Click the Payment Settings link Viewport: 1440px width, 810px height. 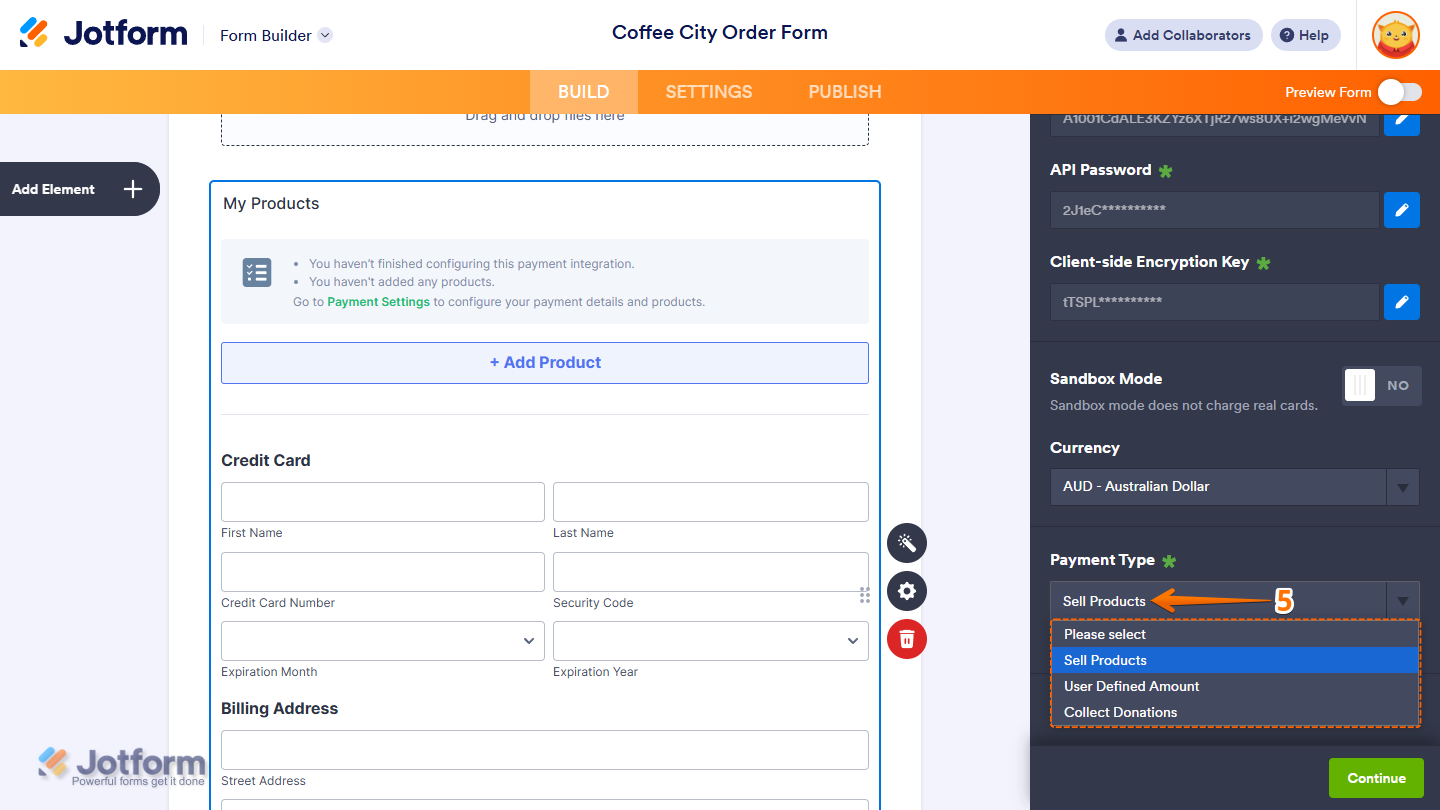[x=378, y=301]
